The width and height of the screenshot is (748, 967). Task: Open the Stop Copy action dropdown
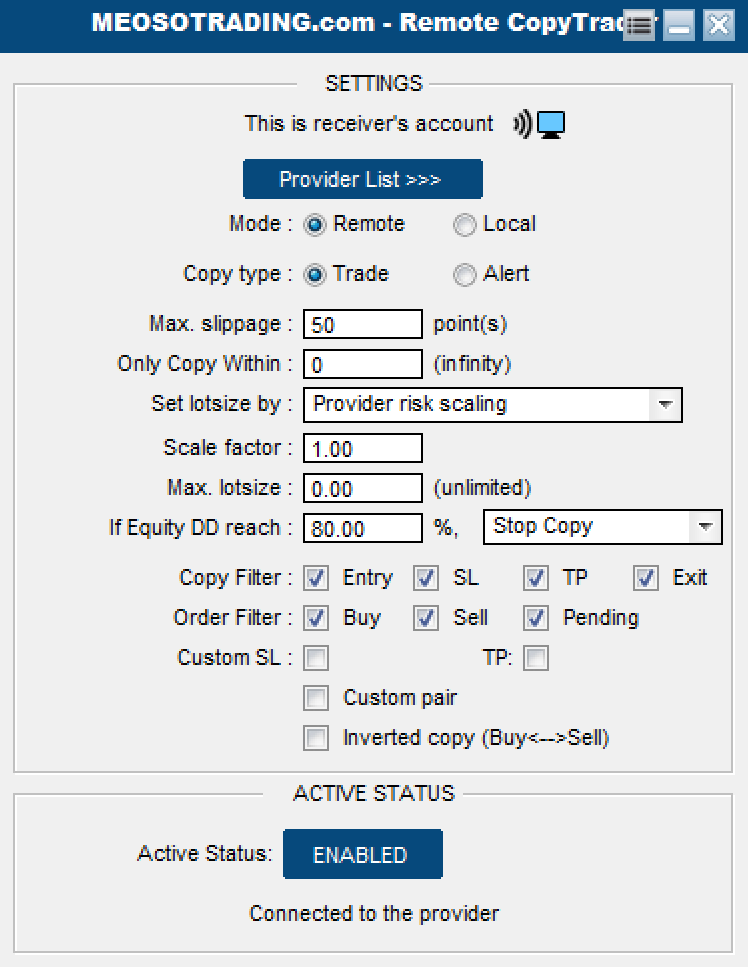[x=705, y=527]
